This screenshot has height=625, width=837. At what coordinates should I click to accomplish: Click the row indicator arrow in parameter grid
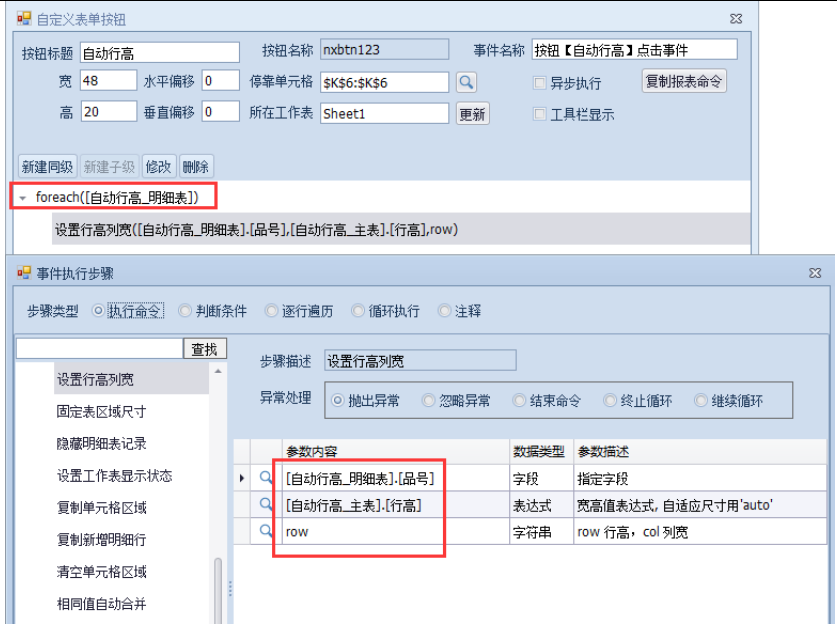242,479
